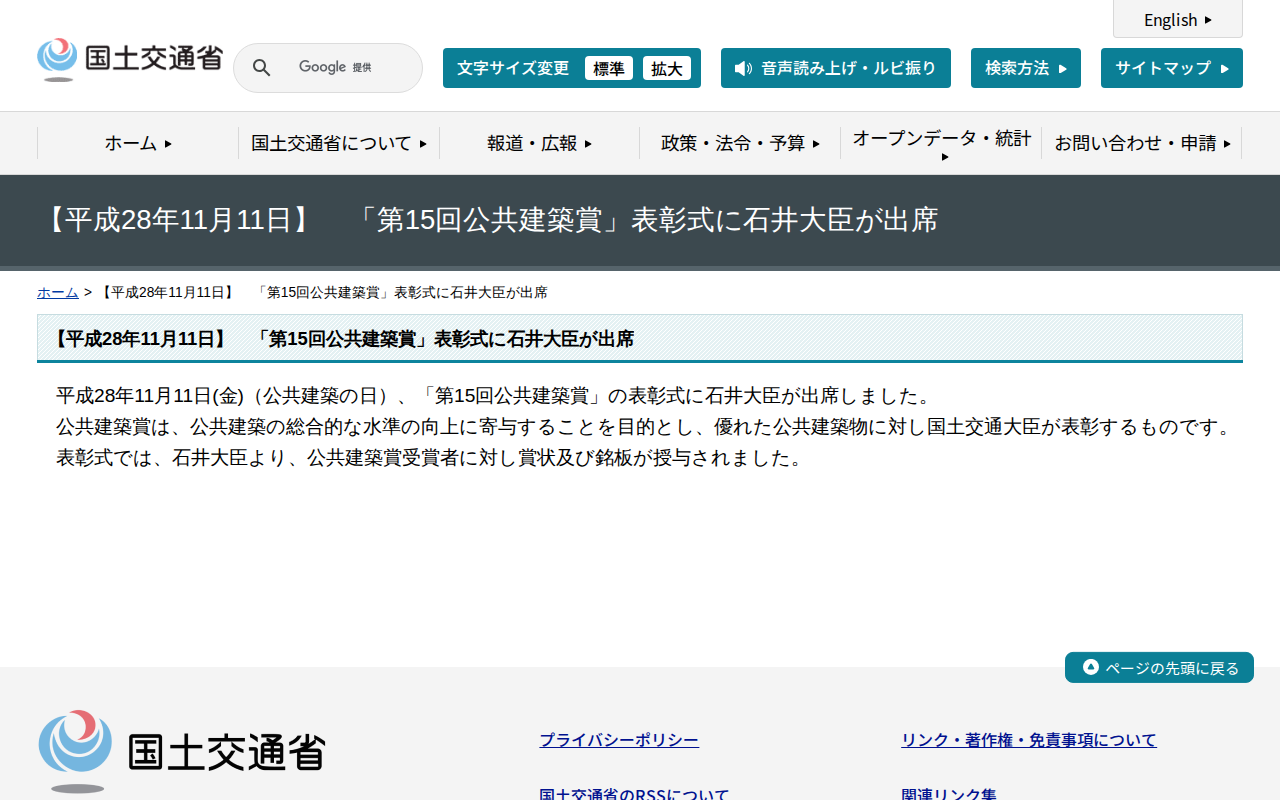Click the 文字サイズ変更 label
The height and width of the screenshot is (800, 1280).
pos(513,68)
